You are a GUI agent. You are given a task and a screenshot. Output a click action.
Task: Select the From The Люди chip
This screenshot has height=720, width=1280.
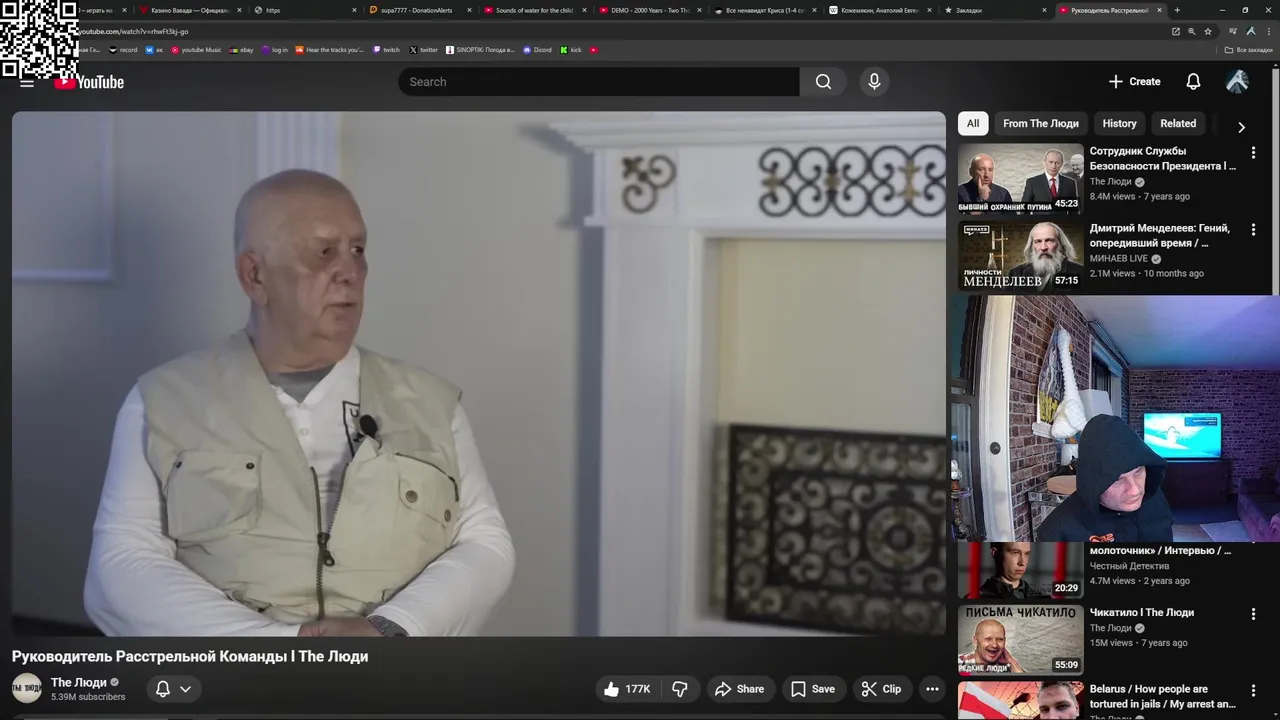pos(1041,124)
